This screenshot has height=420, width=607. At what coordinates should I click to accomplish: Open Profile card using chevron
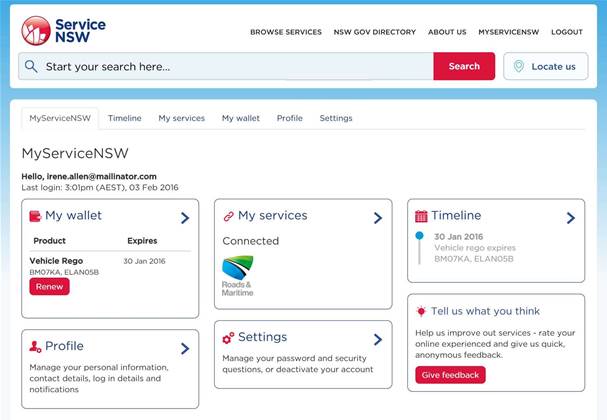tap(185, 348)
